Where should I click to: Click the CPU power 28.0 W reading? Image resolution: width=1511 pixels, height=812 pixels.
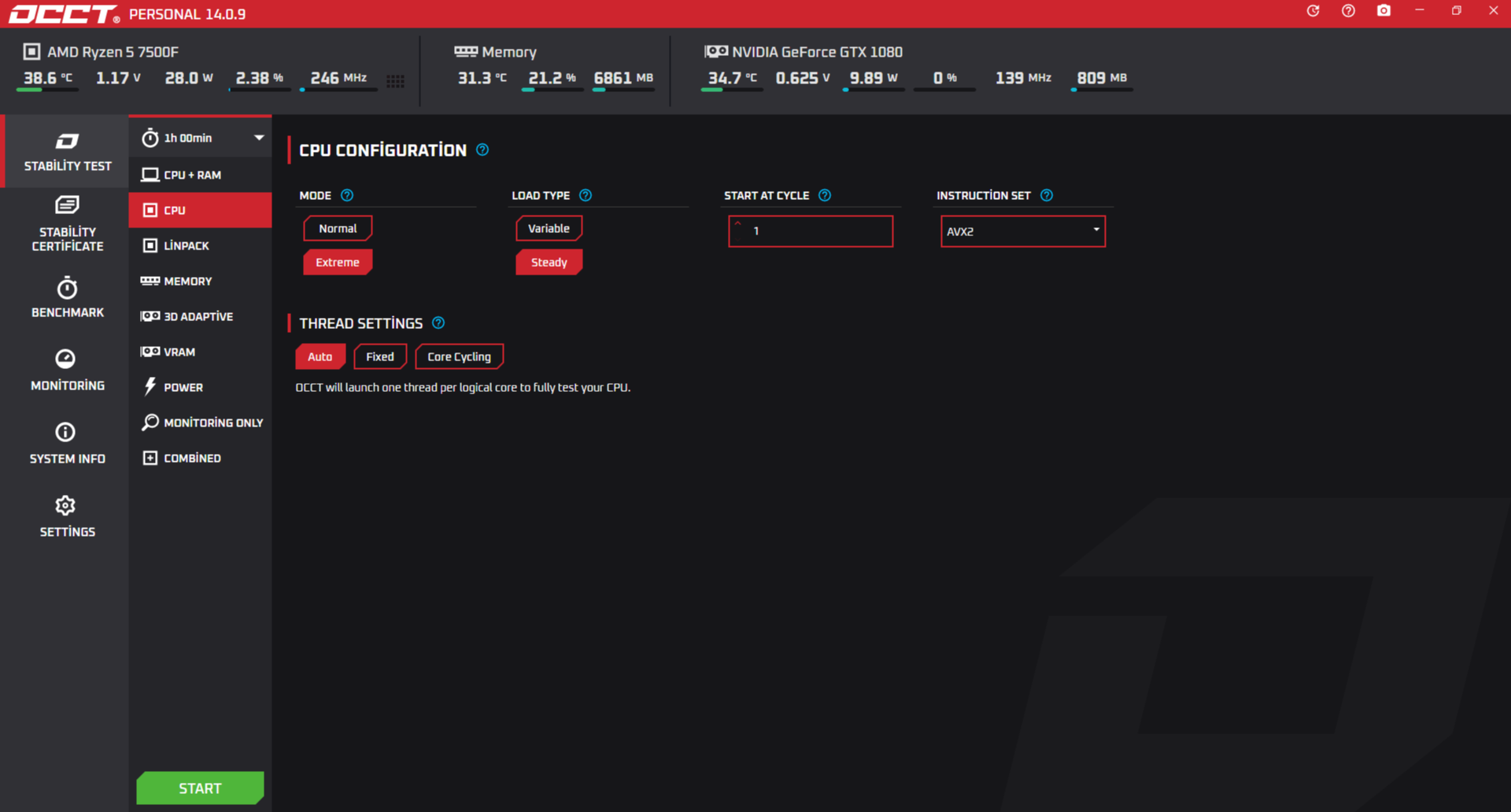[189, 78]
